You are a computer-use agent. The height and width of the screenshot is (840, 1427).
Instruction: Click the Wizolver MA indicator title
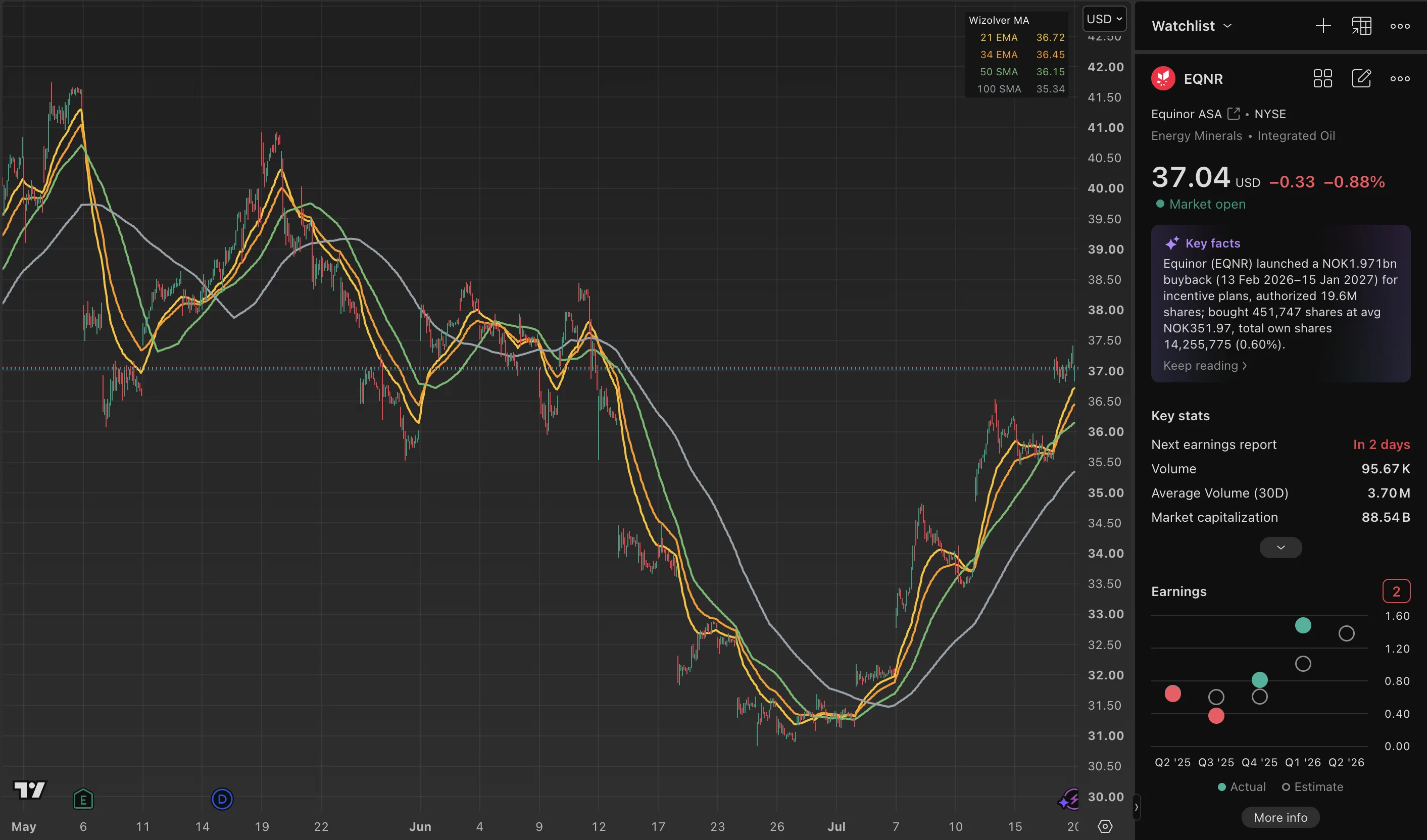coord(999,20)
